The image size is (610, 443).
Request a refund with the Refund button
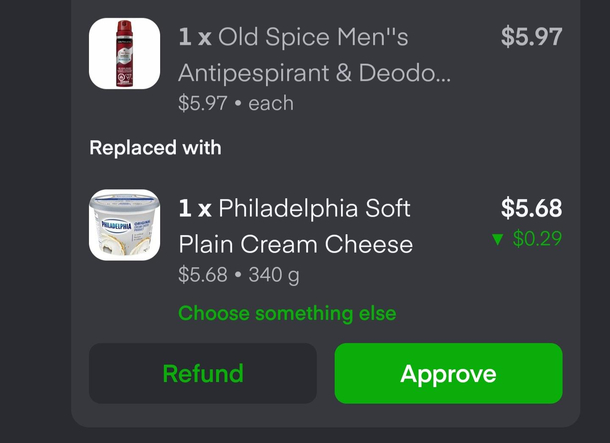pyautogui.click(x=203, y=373)
